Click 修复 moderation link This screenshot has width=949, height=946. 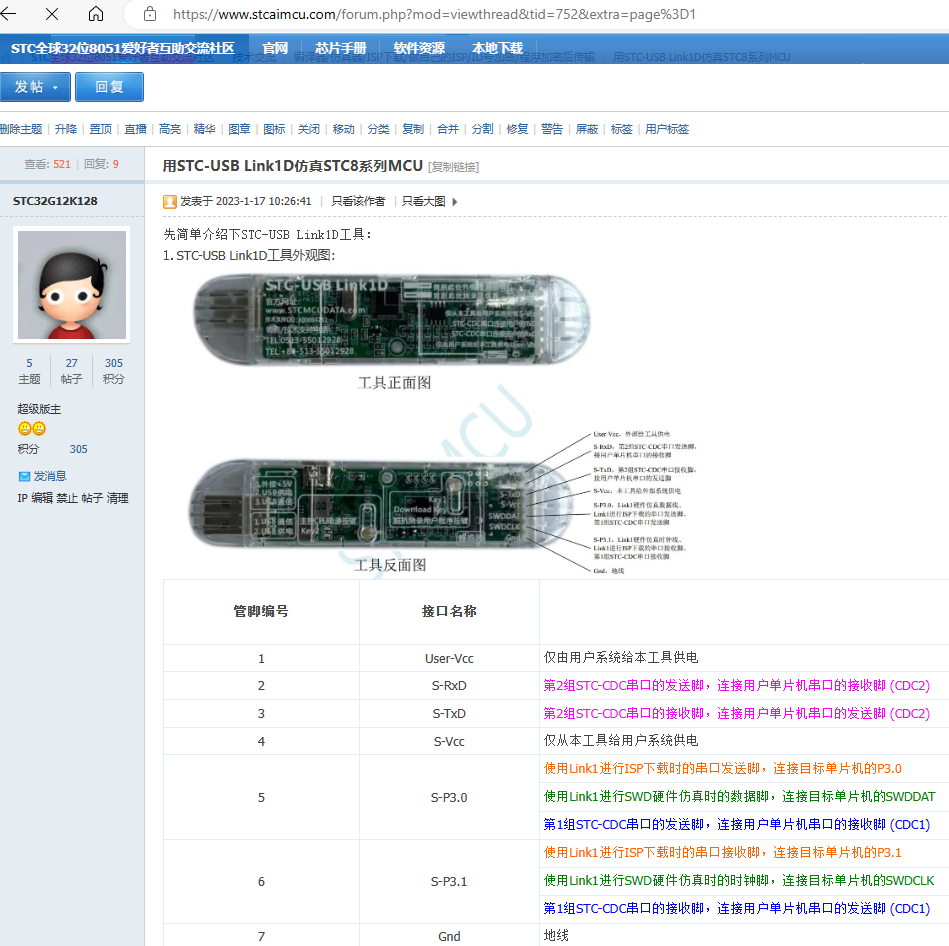click(x=517, y=129)
